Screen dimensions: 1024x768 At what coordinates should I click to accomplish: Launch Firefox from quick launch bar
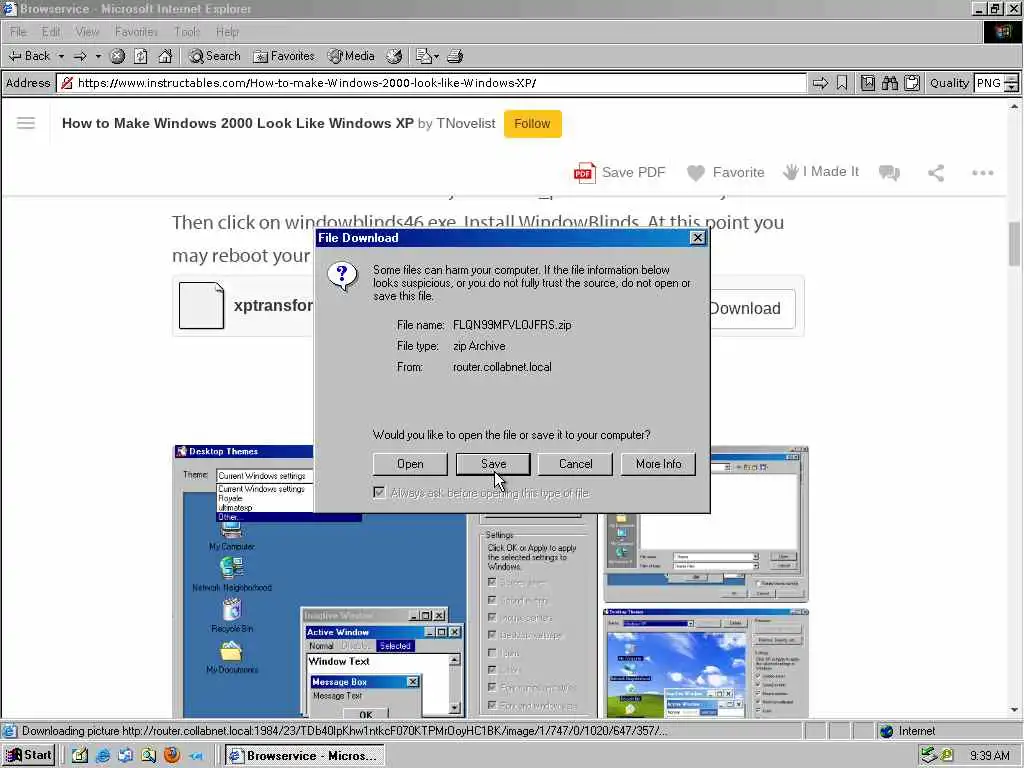tap(172, 755)
